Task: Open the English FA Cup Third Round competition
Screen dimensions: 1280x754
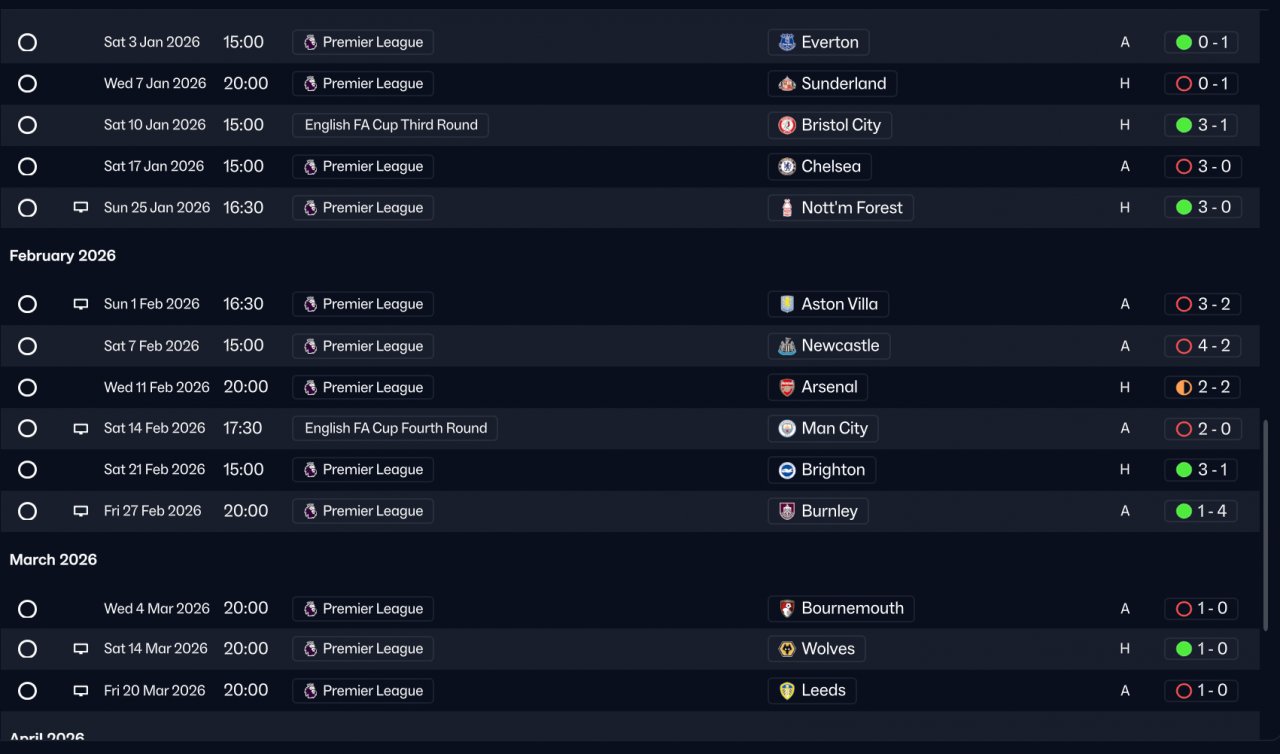Action: 390,125
